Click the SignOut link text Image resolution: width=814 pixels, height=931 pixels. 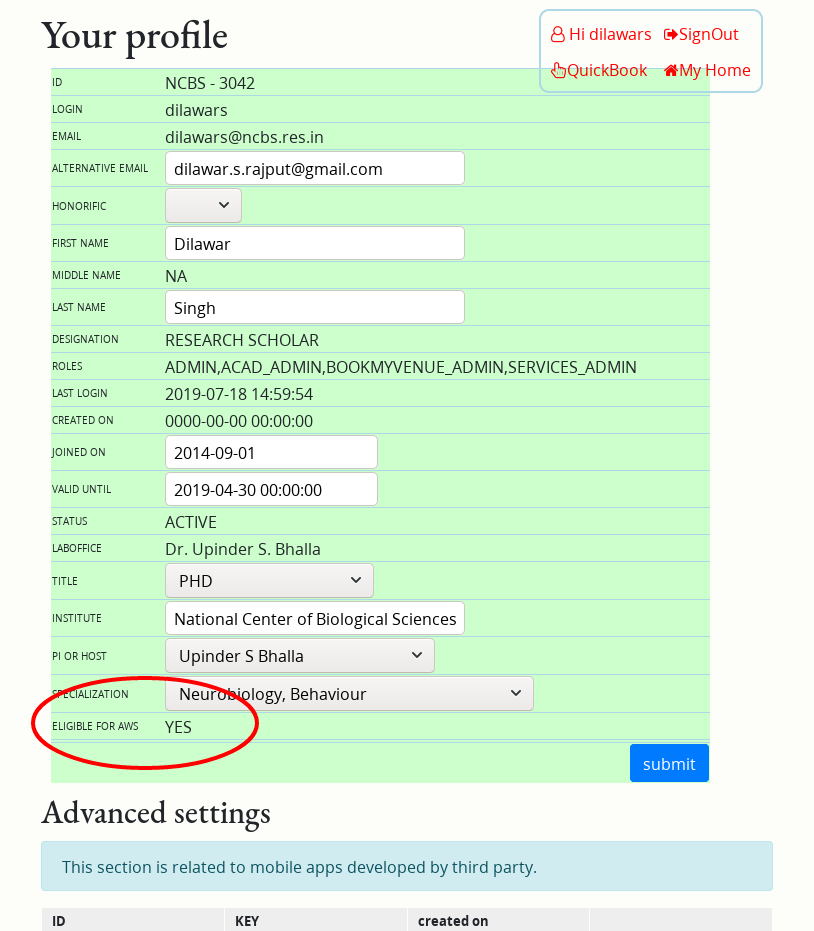point(708,34)
